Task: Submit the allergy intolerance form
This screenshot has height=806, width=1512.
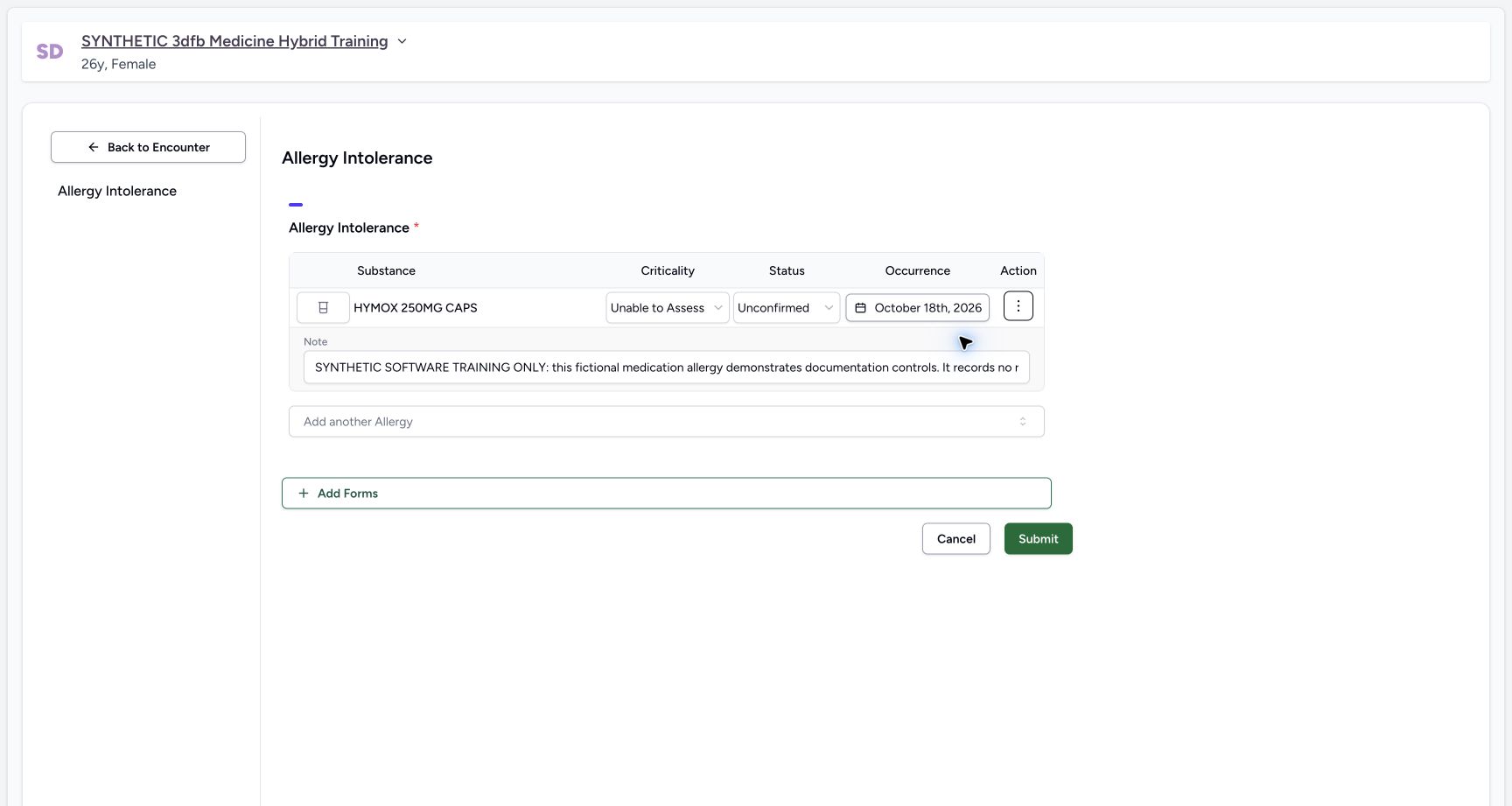Action: (1039, 539)
